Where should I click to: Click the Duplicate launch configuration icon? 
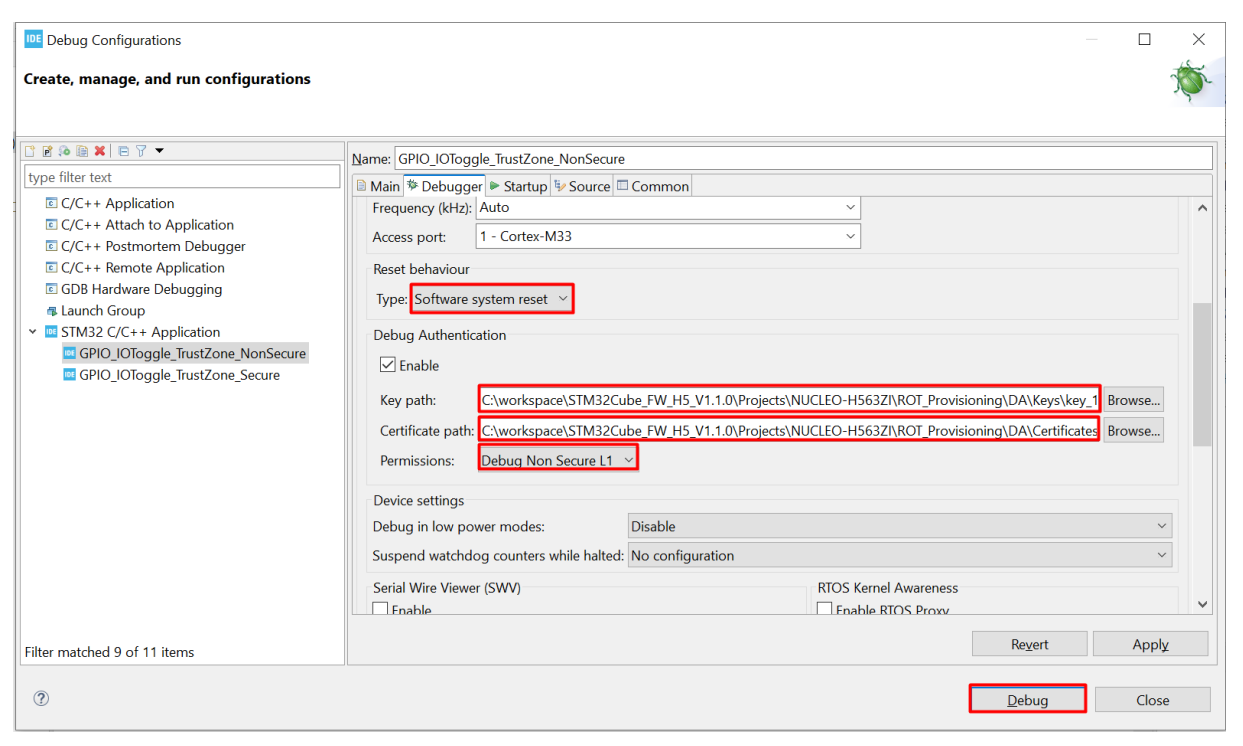tap(81, 151)
